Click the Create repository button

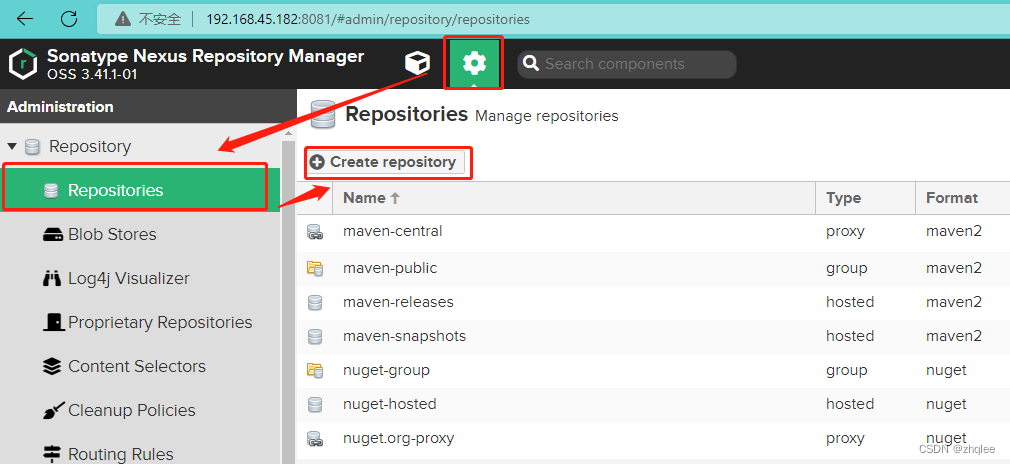[386, 162]
